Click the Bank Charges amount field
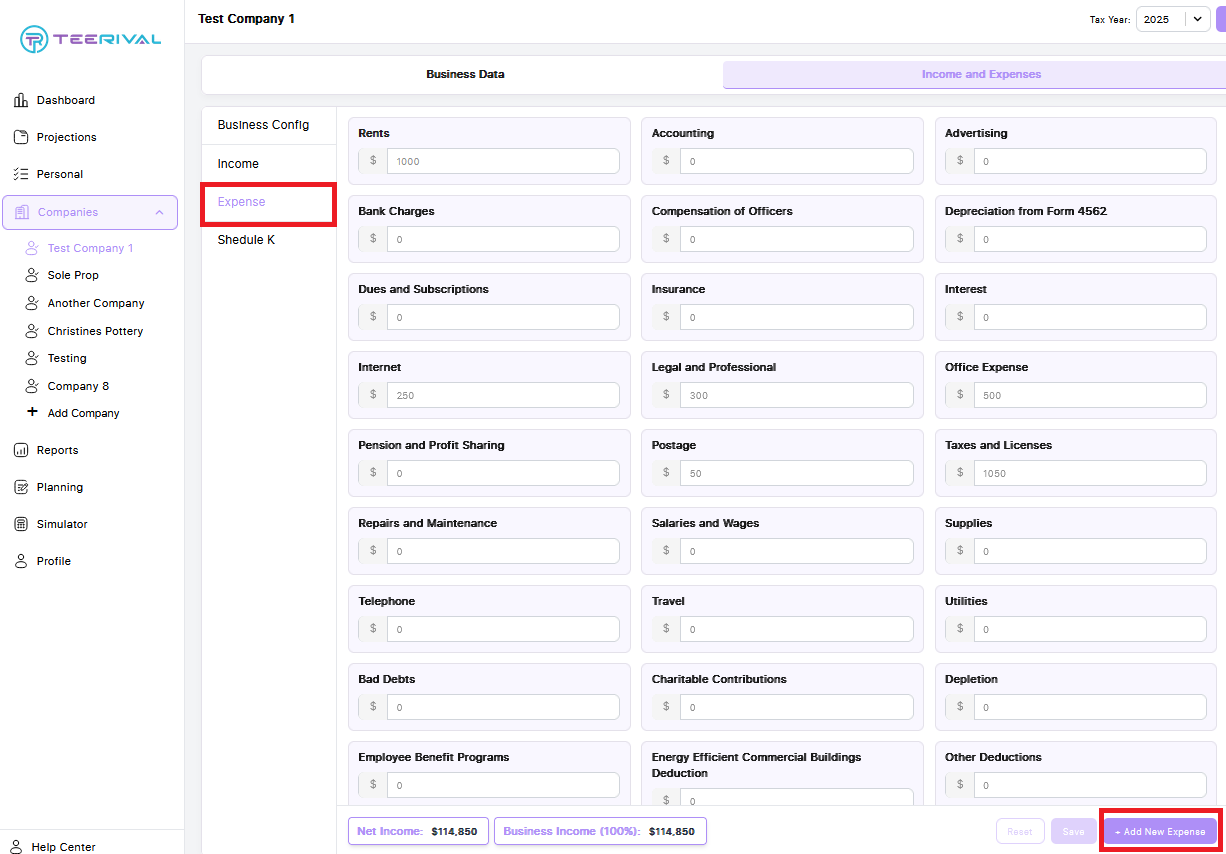This screenshot has width=1226, height=854. tap(503, 239)
